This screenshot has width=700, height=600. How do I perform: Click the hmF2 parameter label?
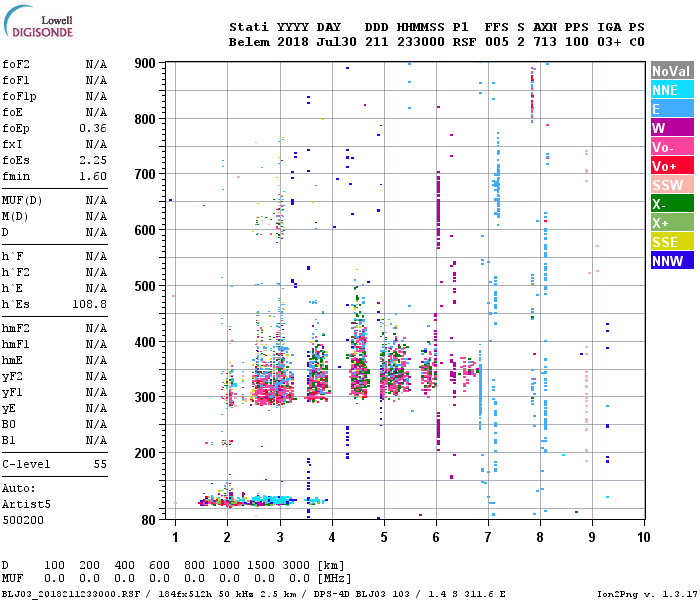(16, 329)
